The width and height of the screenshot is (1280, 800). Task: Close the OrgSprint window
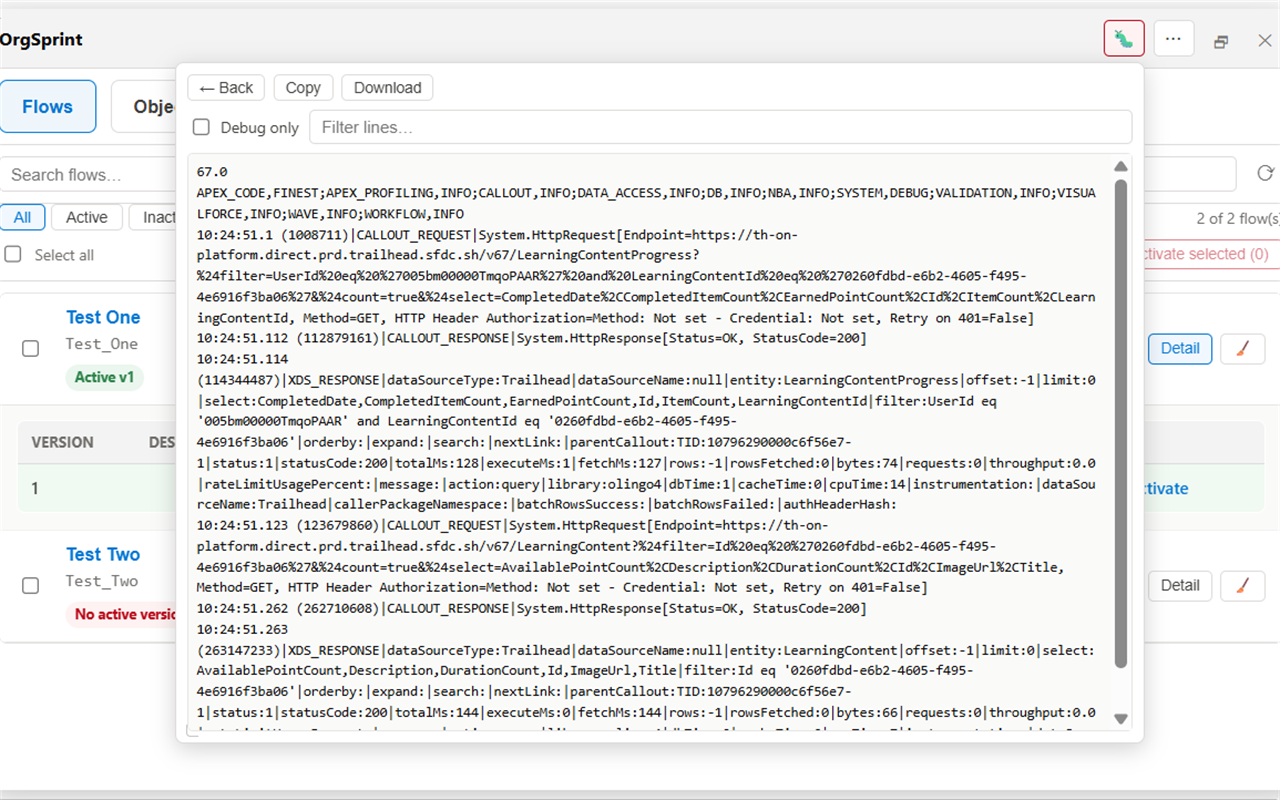pos(1264,41)
